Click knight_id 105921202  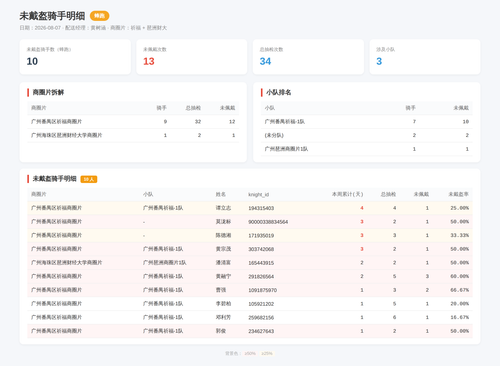point(261,304)
